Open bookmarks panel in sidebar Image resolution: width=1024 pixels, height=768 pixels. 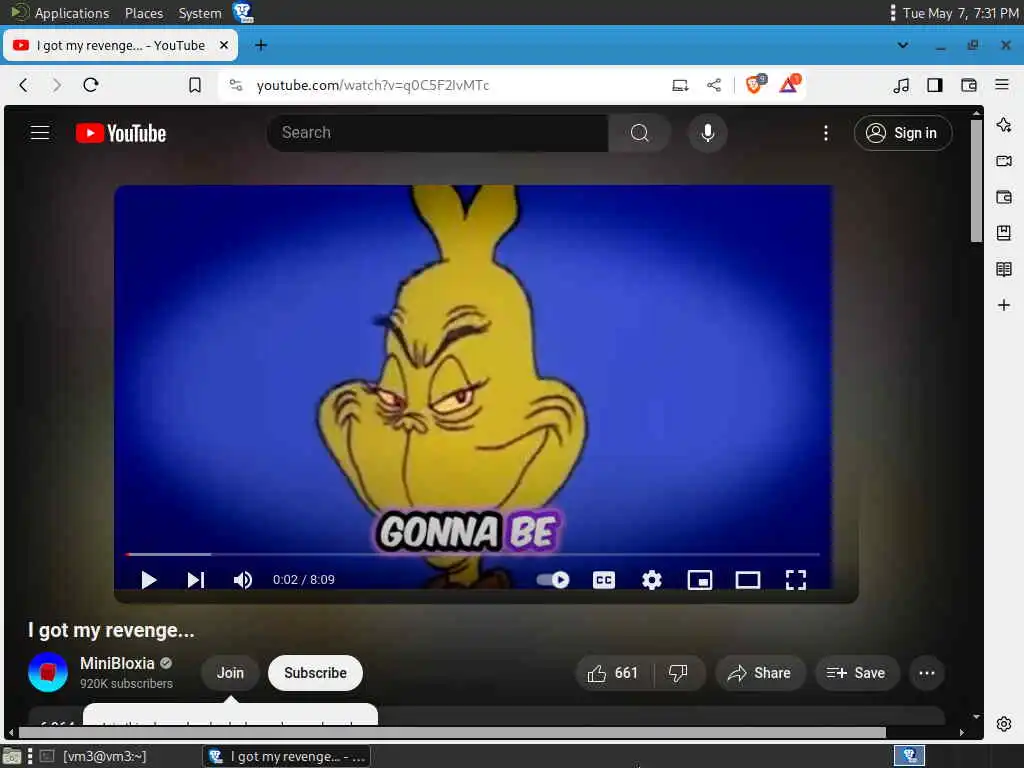tap(1004, 232)
